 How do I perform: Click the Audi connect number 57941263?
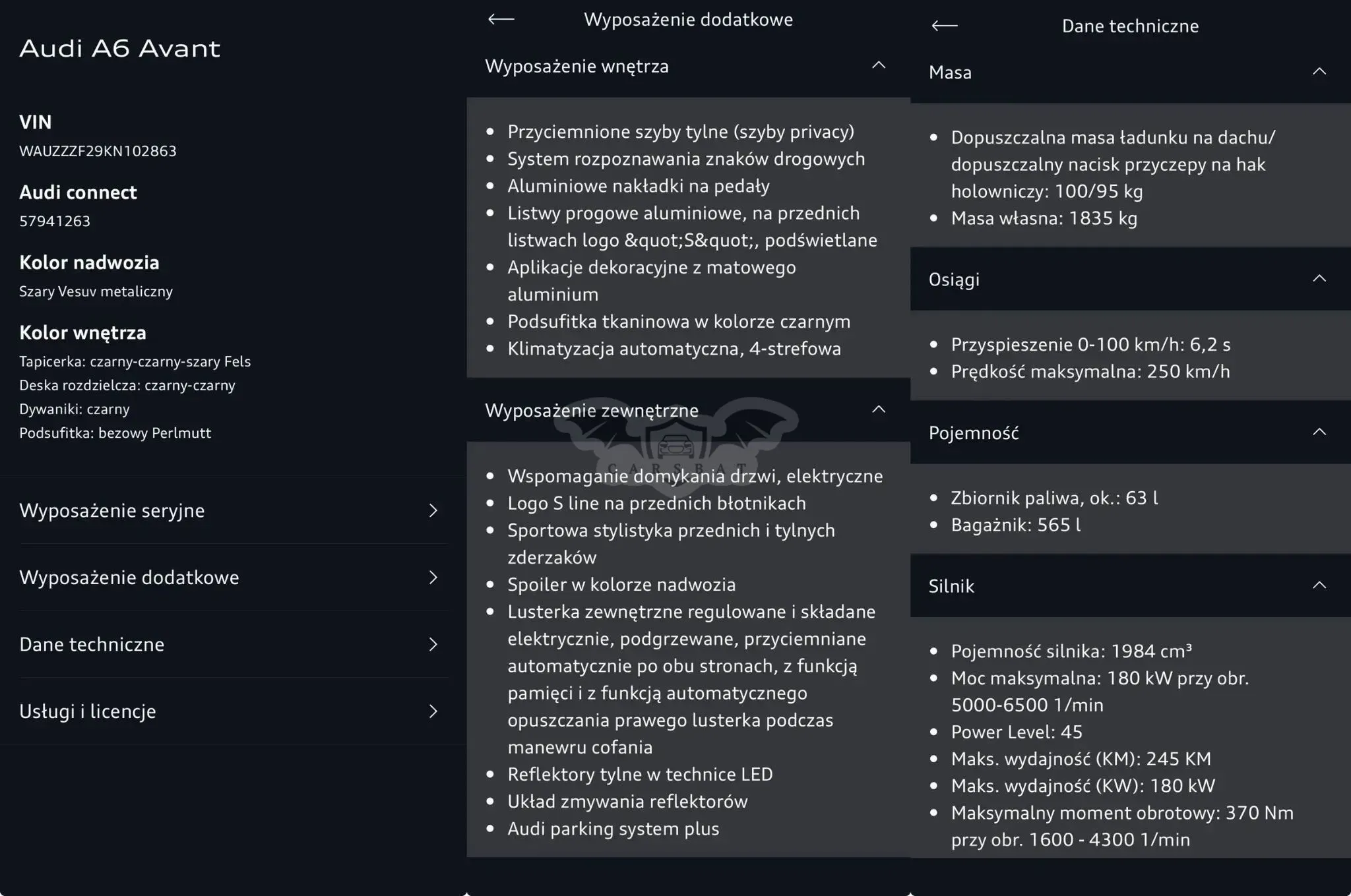click(55, 222)
